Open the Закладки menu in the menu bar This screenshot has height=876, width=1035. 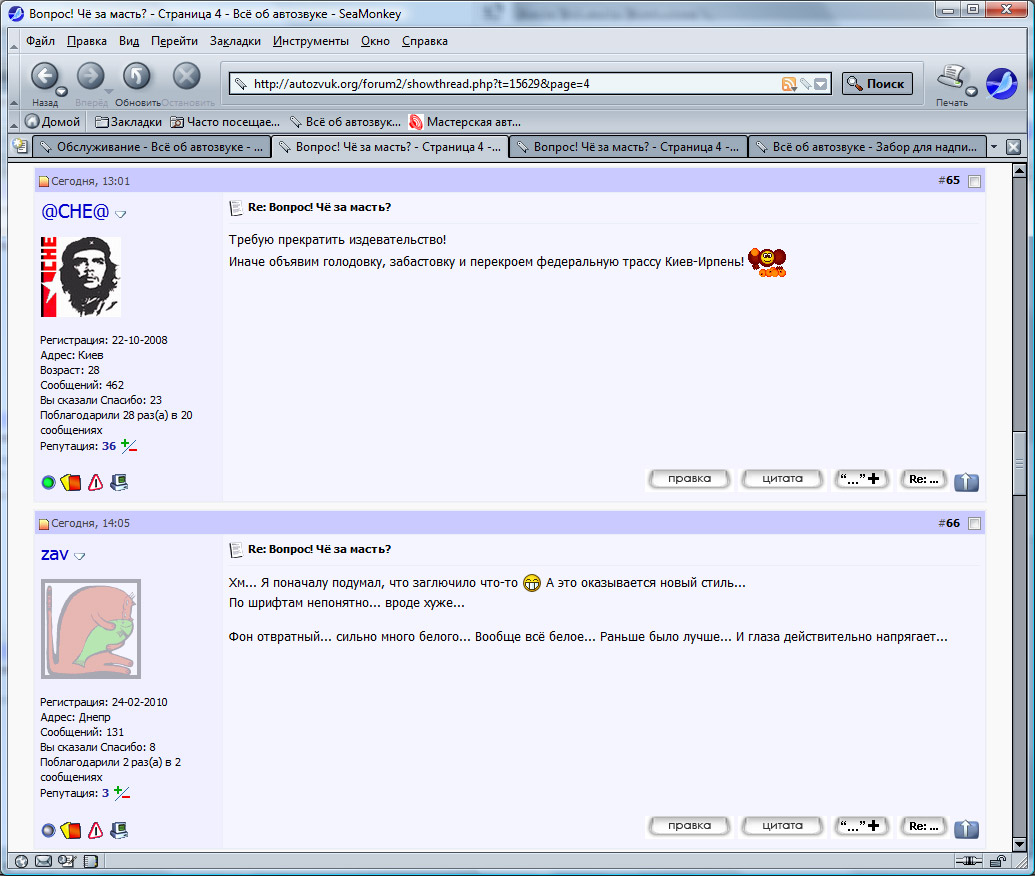235,41
